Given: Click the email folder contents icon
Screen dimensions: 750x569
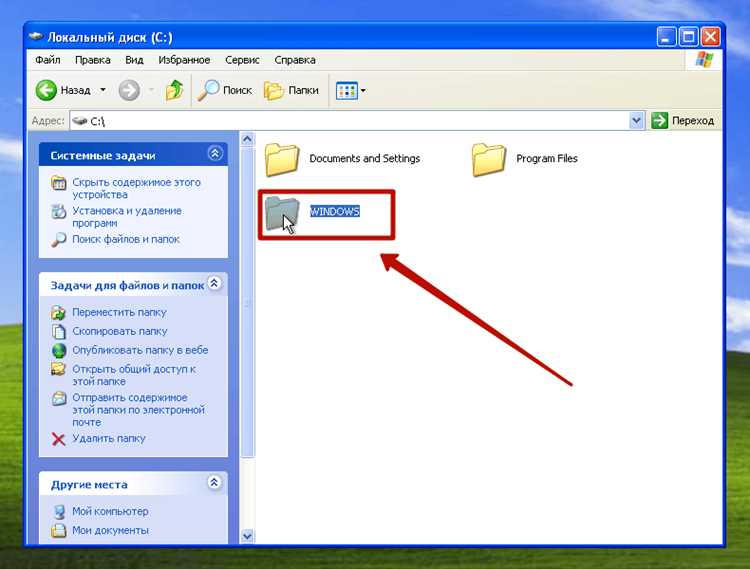Looking at the screenshot, I should pyautogui.click(x=59, y=398).
